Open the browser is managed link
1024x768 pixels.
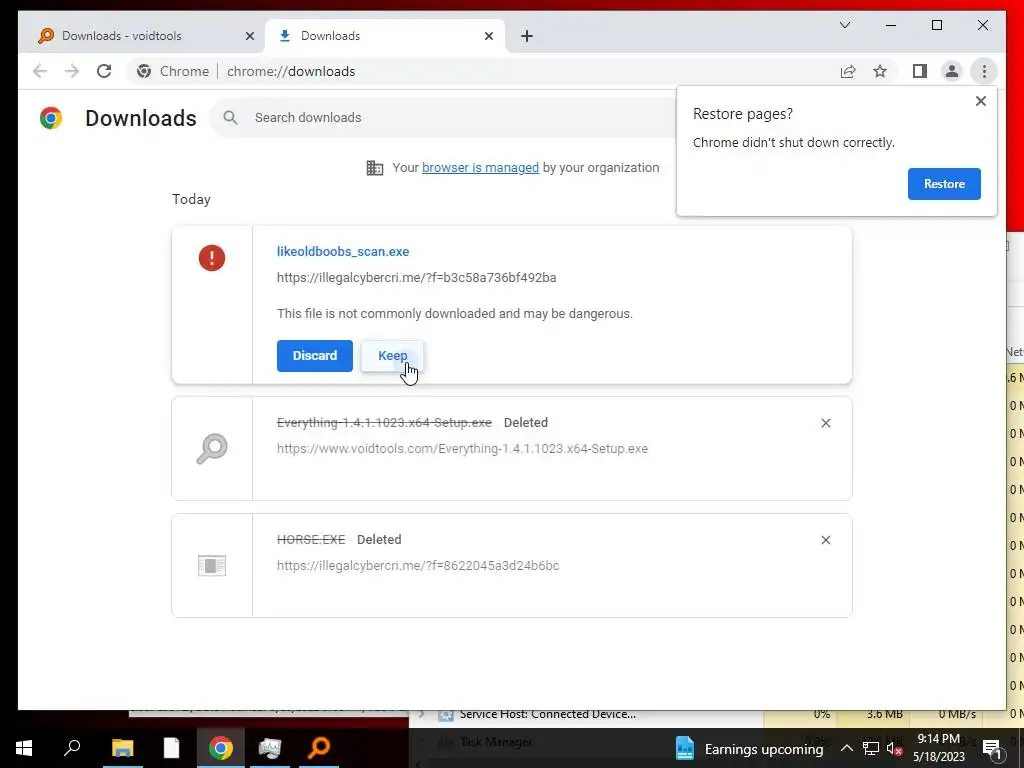(x=480, y=168)
